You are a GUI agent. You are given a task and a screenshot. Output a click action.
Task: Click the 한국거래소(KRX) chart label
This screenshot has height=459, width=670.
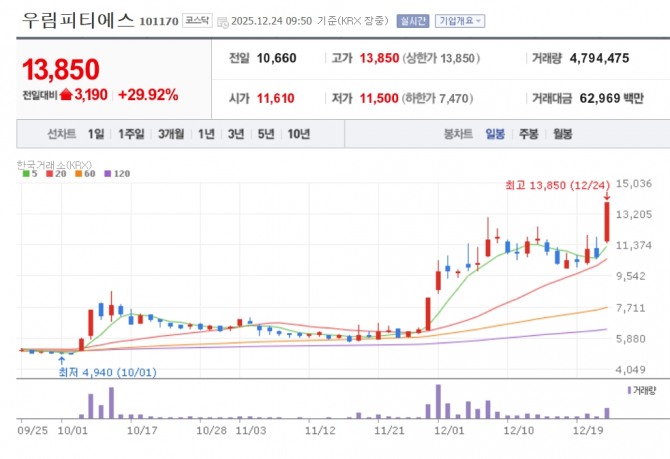54,165
